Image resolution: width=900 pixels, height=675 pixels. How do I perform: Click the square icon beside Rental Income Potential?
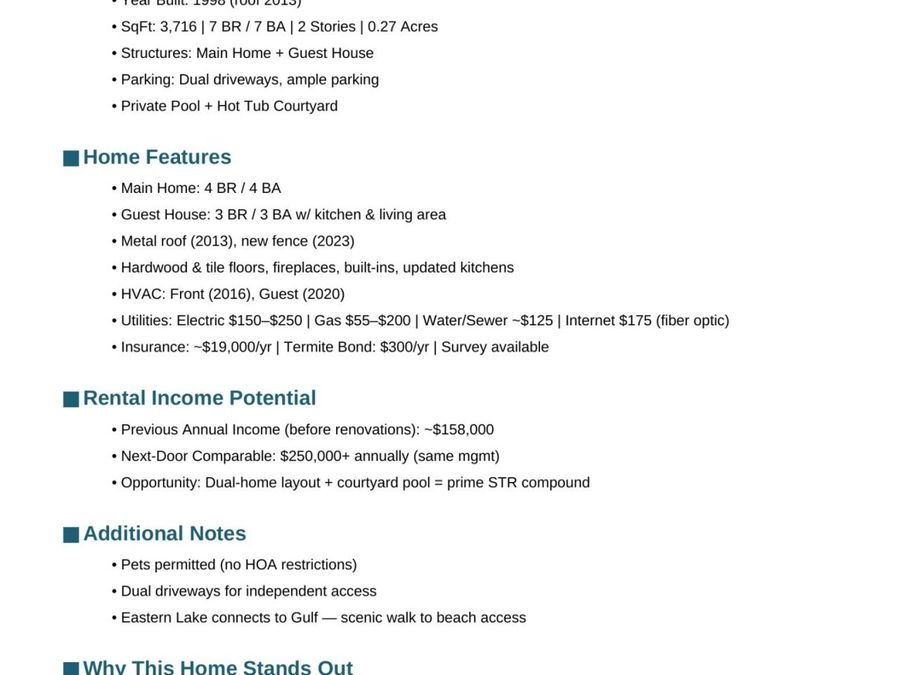(71, 399)
